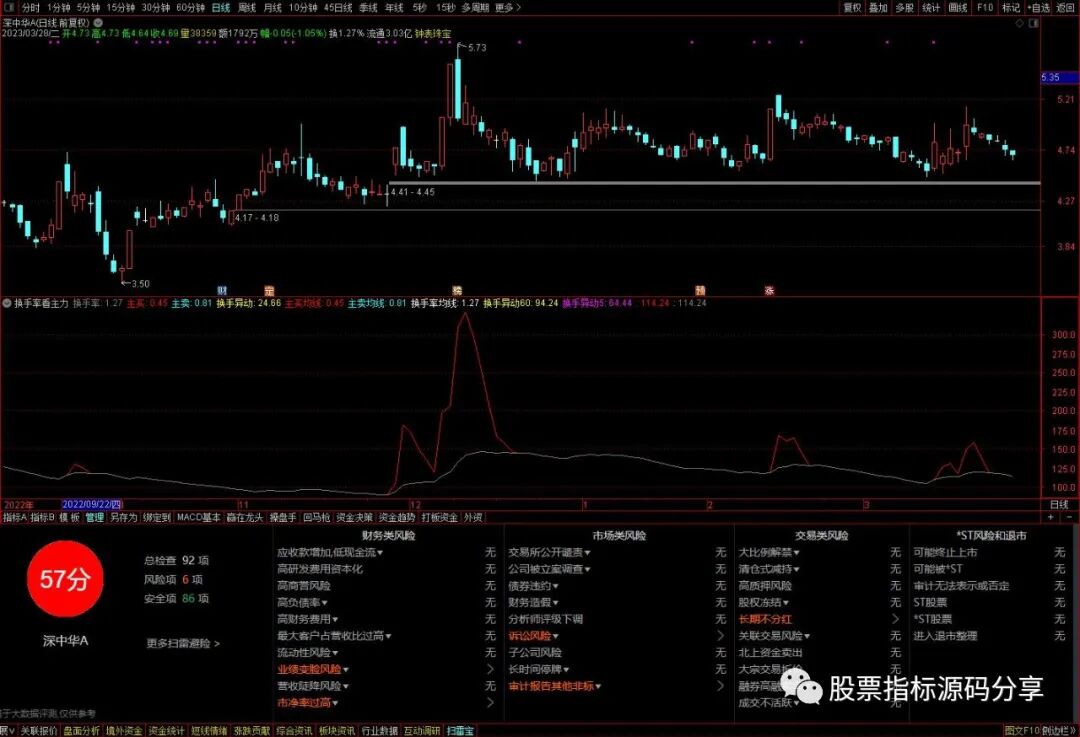Expand 应收款增加,低现金流 risk item
This screenshot has height=737, width=1080.
pyautogui.click(x=330, y=552)
